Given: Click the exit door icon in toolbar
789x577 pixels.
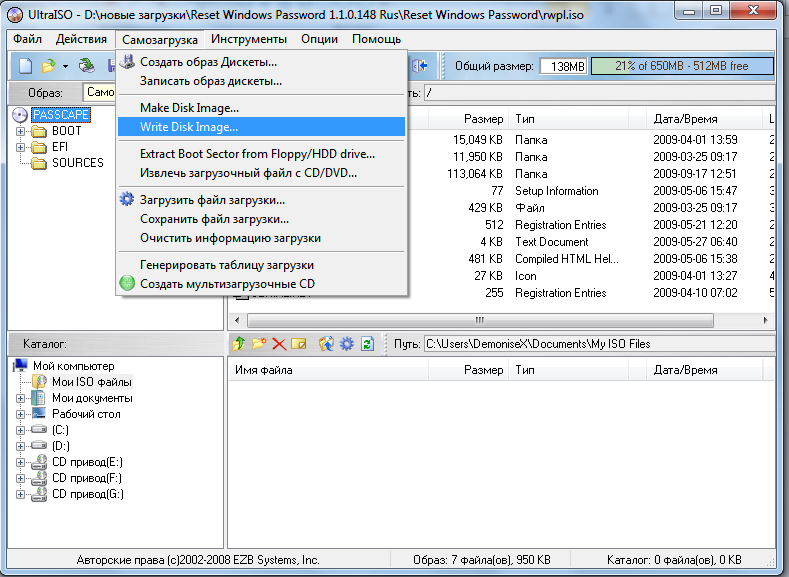Looking at the screenshot, I should pos(420,66).
